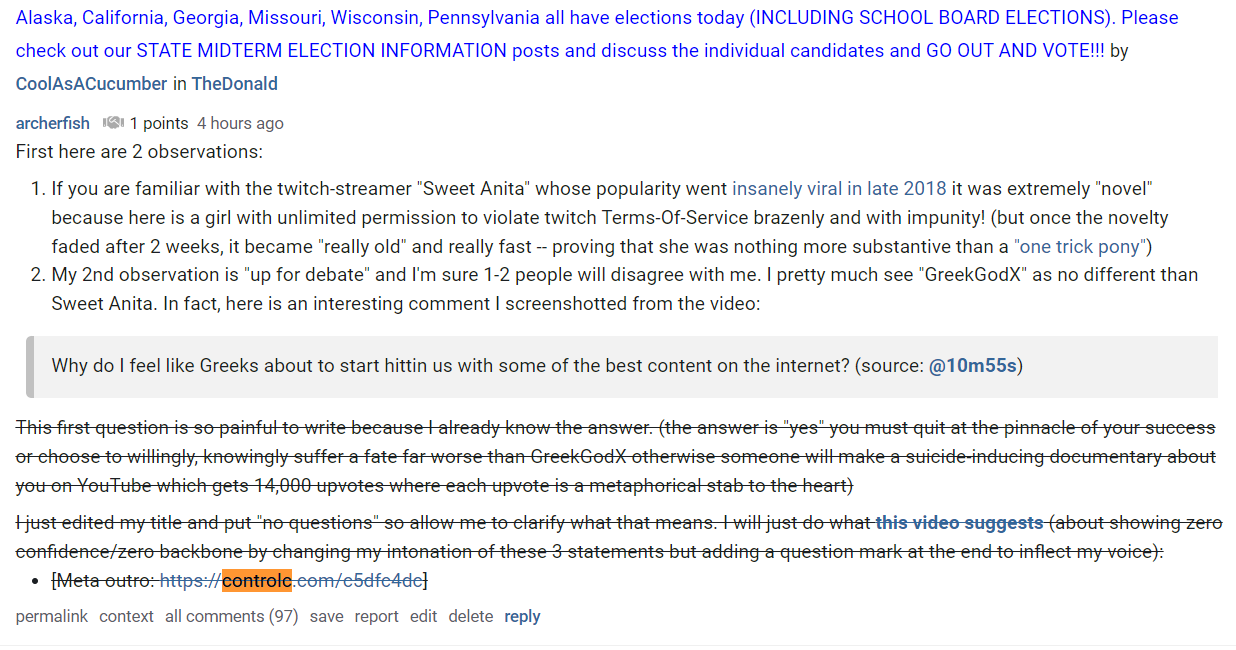
Task: Open the controlc.com meta outro link
Action: (x=291, y=580)
